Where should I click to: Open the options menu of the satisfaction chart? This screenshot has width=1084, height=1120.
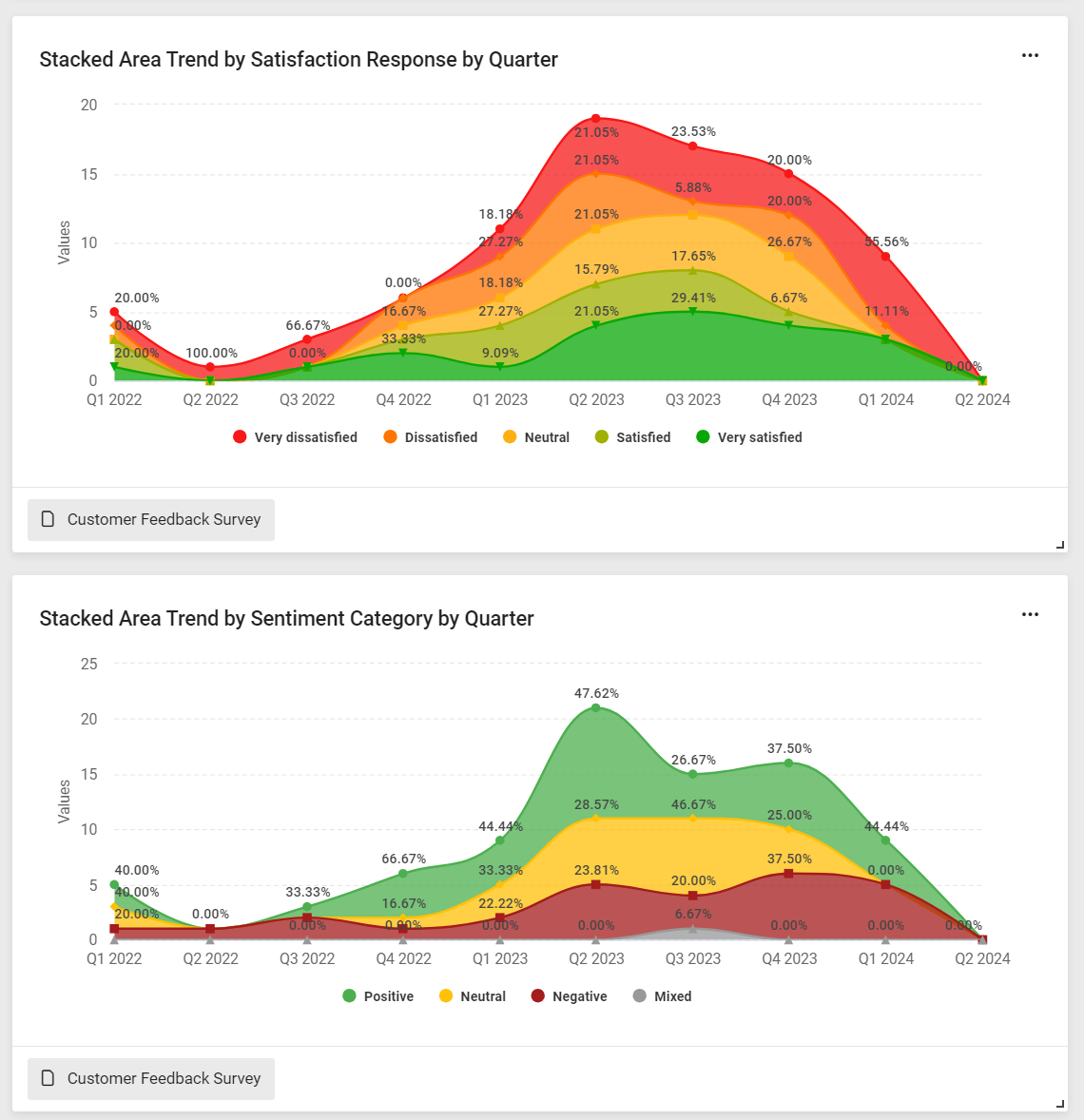(x=1030, y=55)
